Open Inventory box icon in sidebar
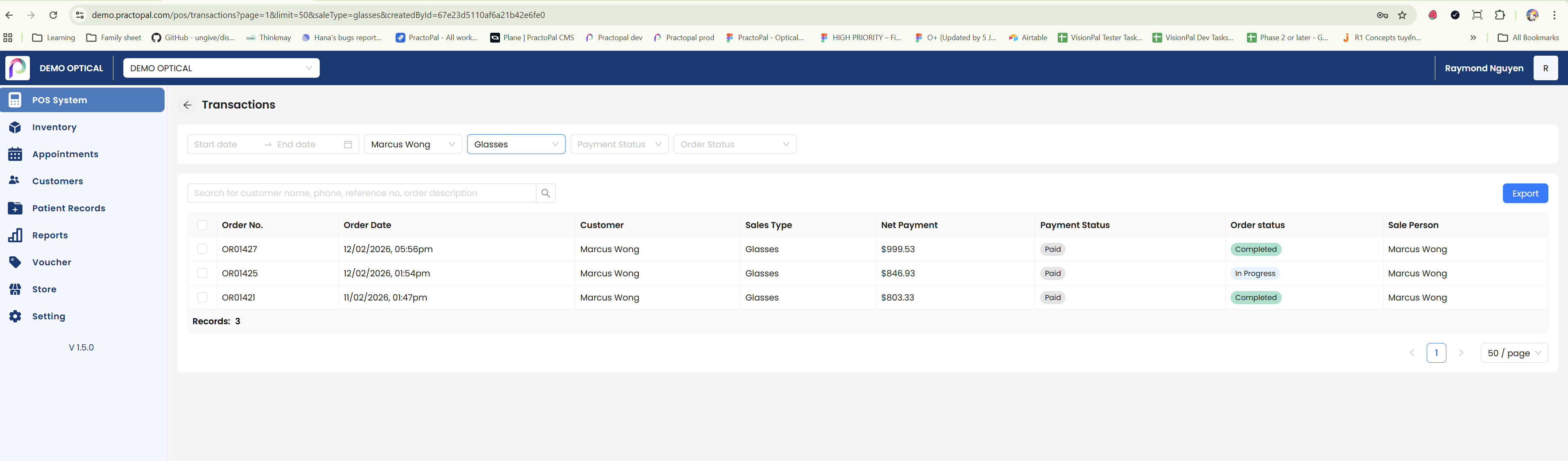Viewport: 1568px width, 461px height. pos(15,127)
